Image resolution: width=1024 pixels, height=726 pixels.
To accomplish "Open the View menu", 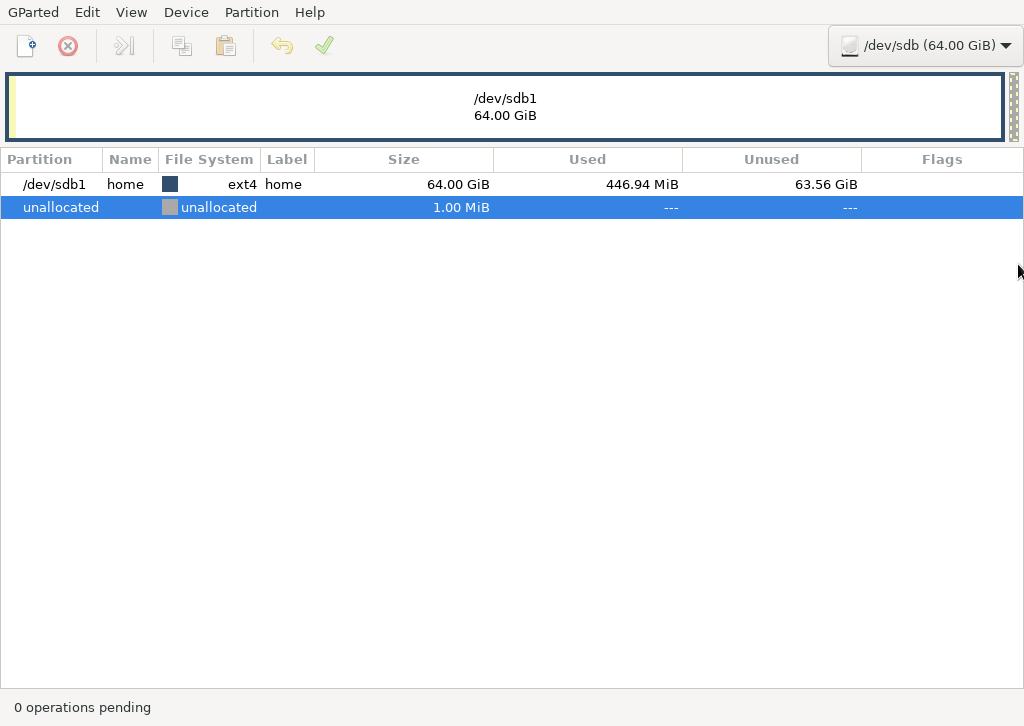I will coord(131,12).
